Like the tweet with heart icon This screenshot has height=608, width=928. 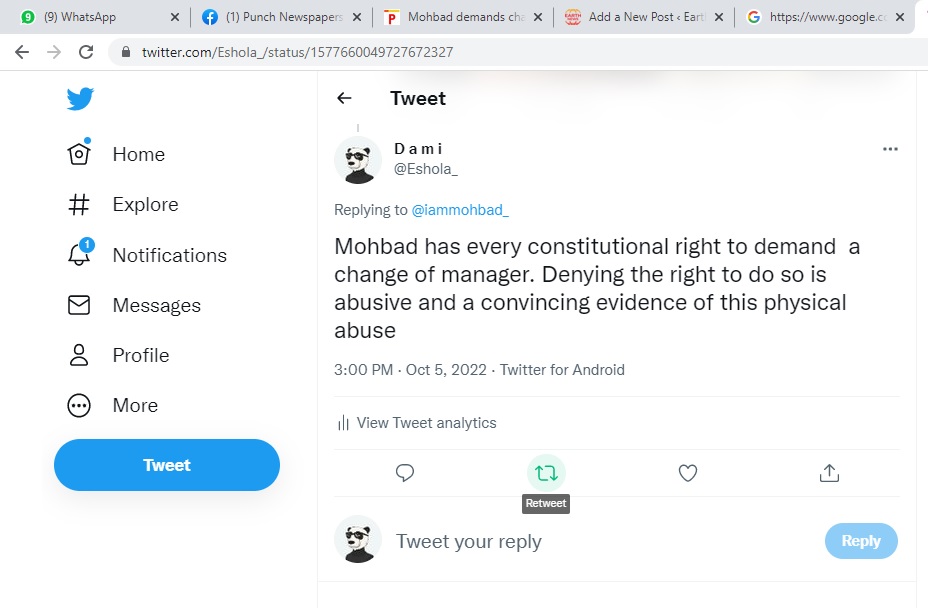688,473
